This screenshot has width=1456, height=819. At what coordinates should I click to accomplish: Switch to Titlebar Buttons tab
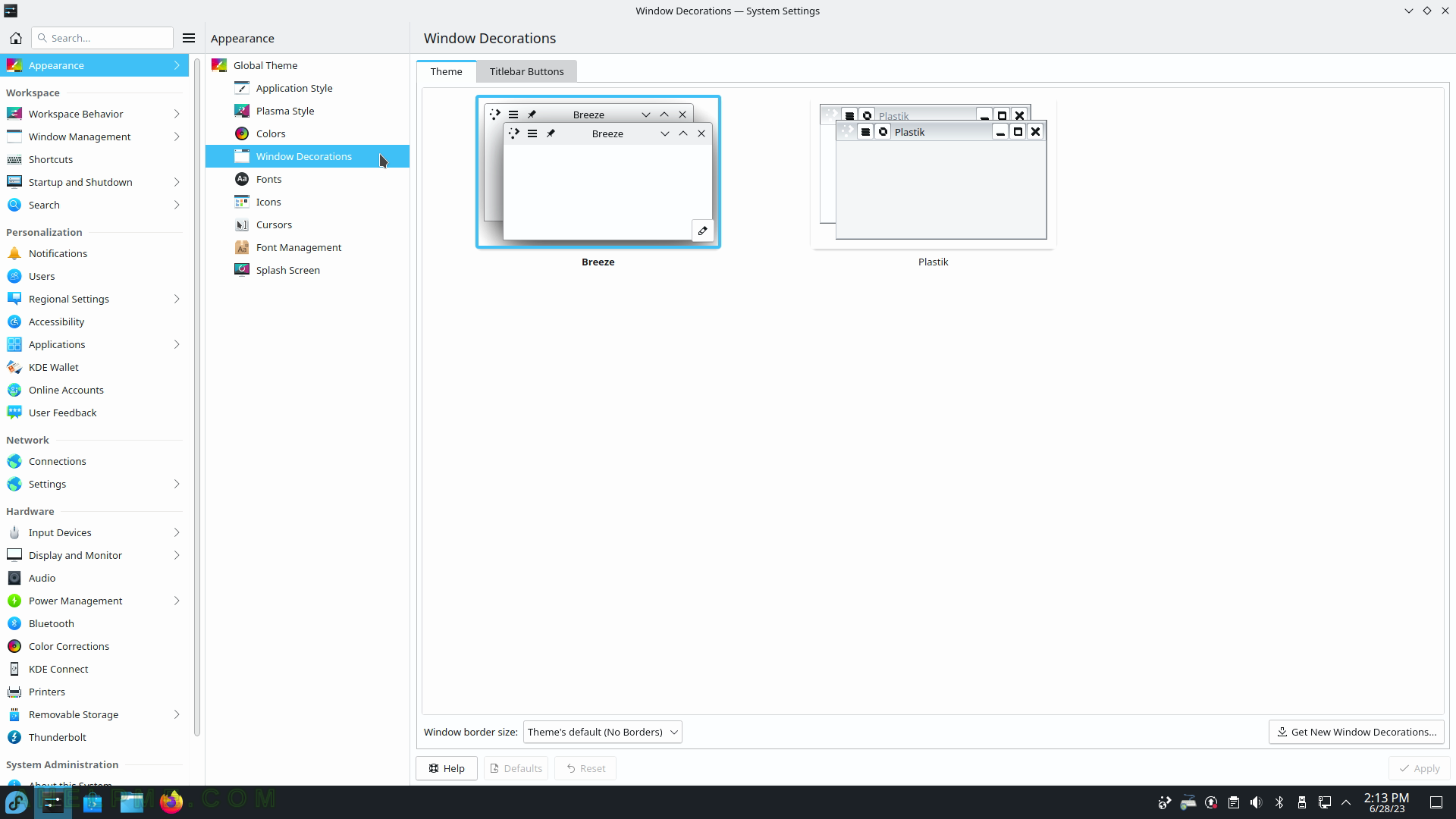coord(526,71)
